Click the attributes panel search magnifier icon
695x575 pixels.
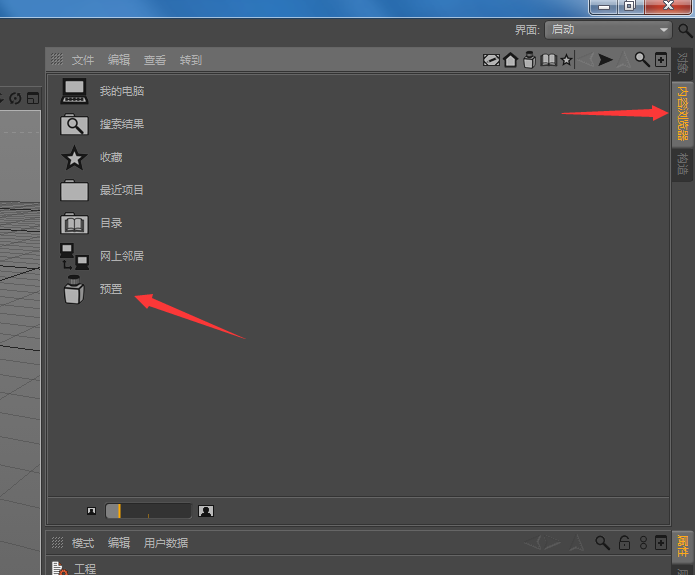[602, 543]
